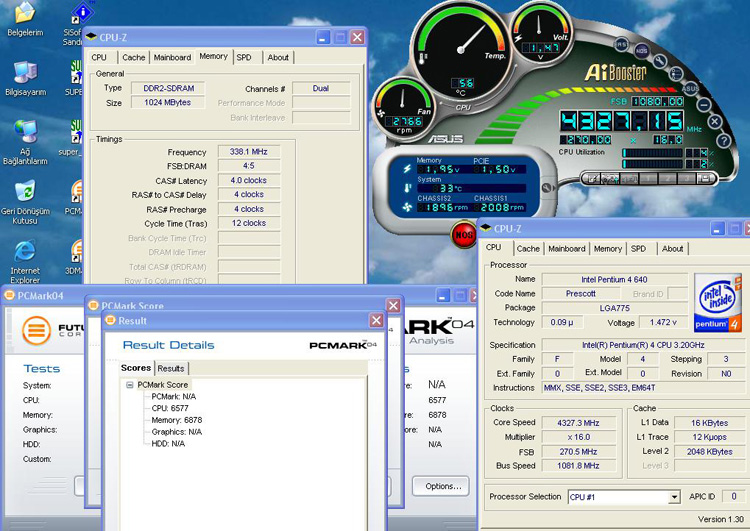
Task: Open the Bilgisayarım desktop icon
Action: [x=25, y=79]
